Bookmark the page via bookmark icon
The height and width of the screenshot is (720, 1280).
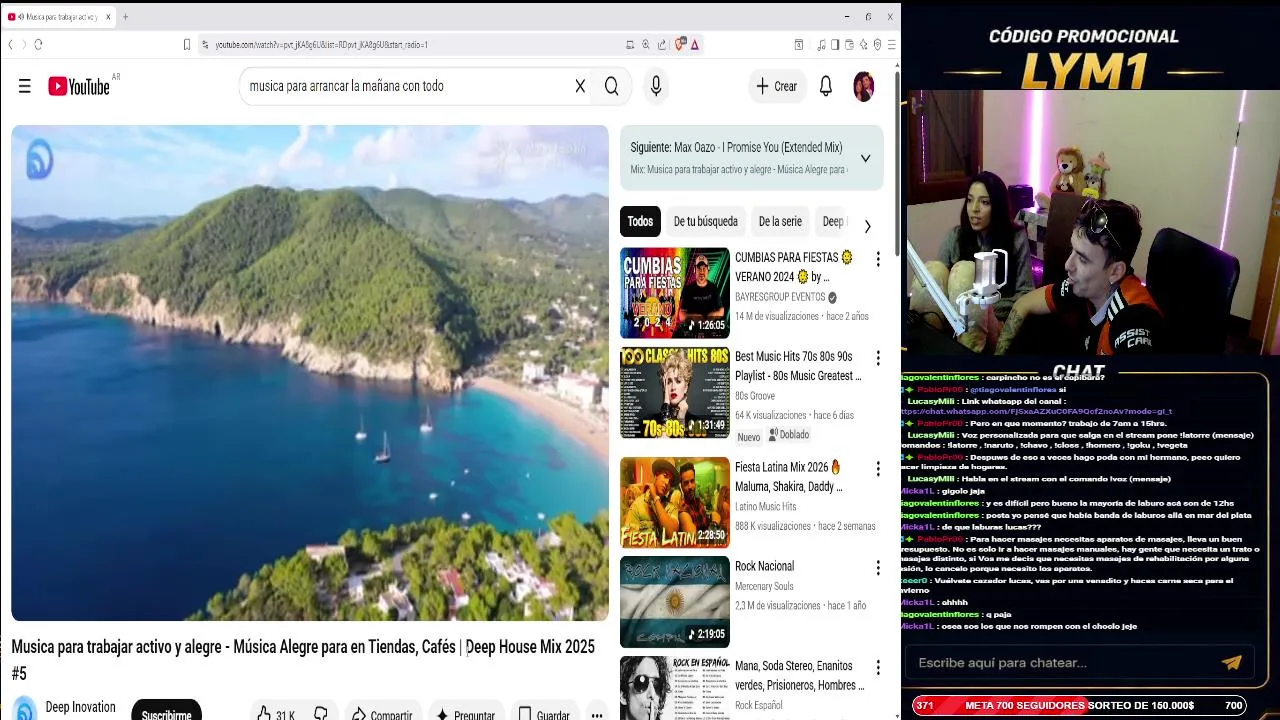coord(186,44)
